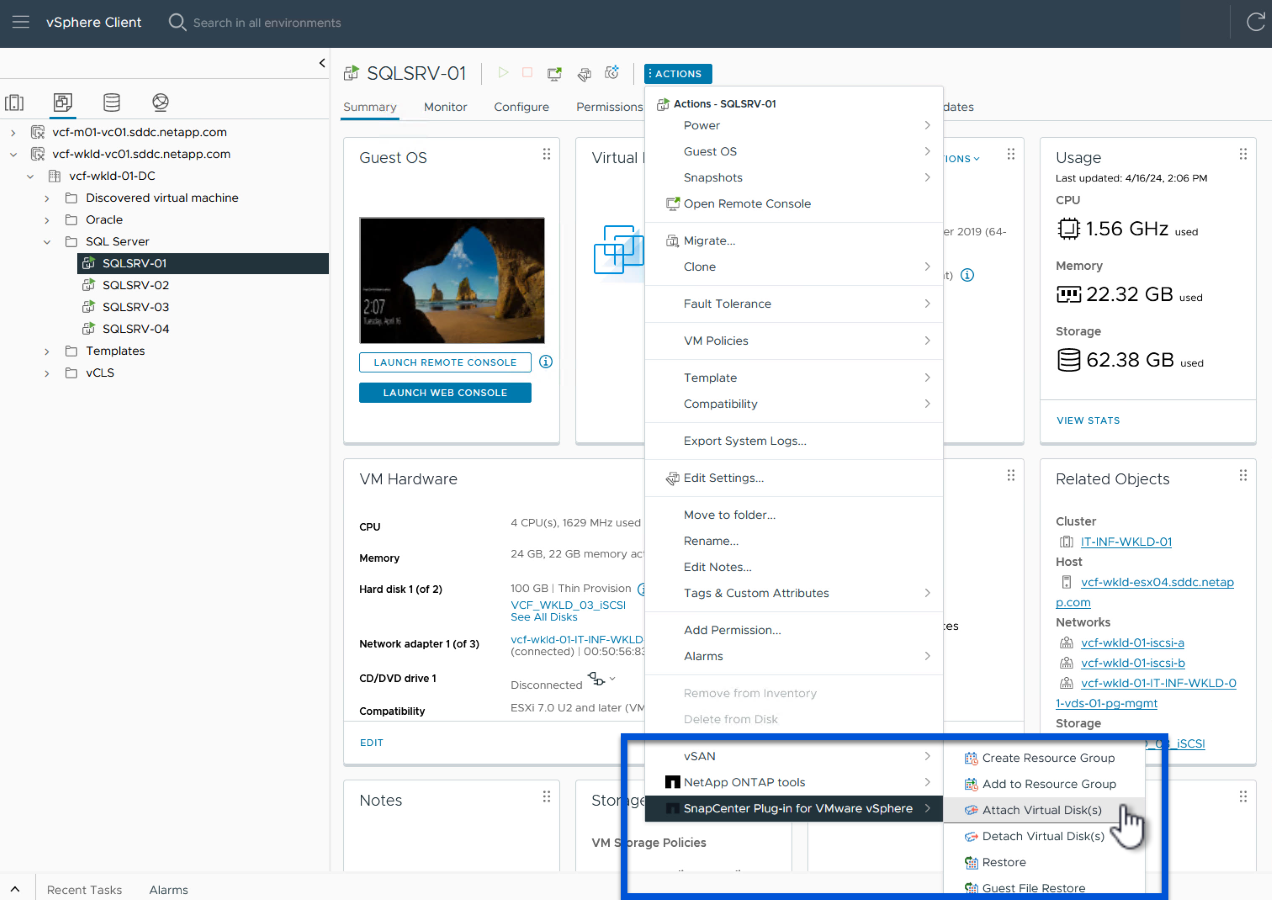Click the search in all environments field
Viewport: 1272px width, 900px height.
click(266, 22)
